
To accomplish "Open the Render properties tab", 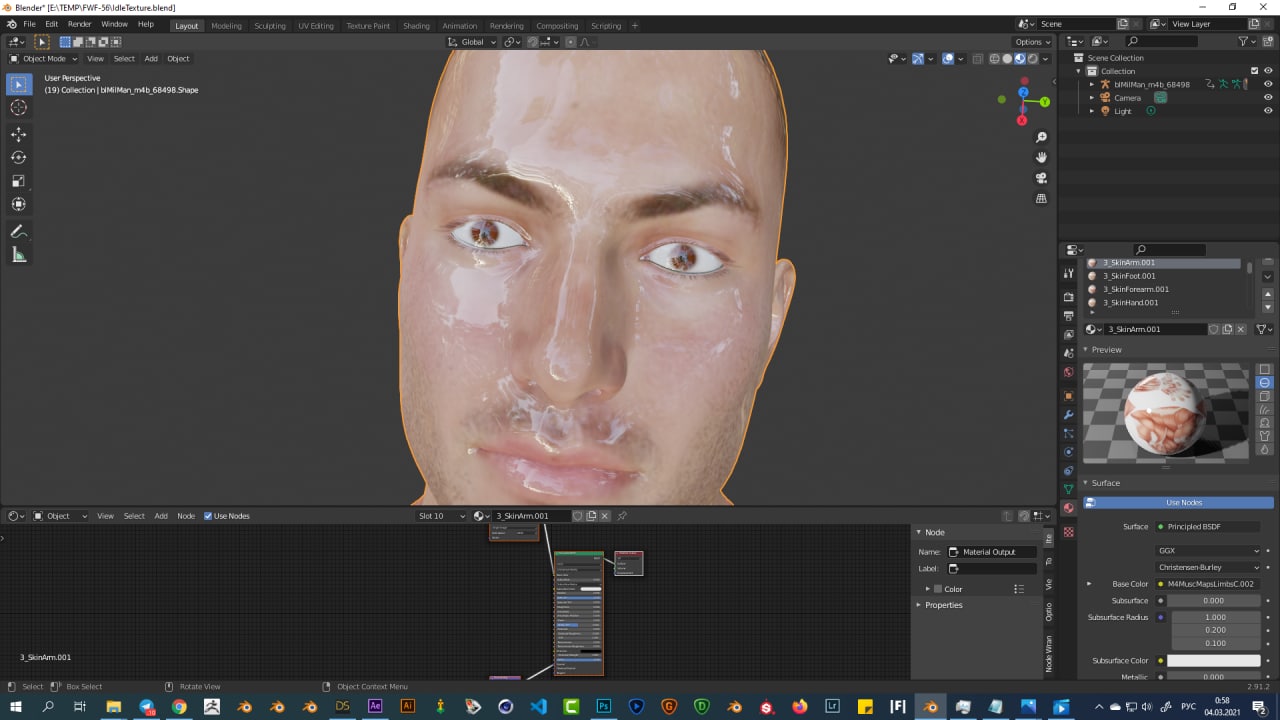I will pyautogui.click(x=1068, y=297).
